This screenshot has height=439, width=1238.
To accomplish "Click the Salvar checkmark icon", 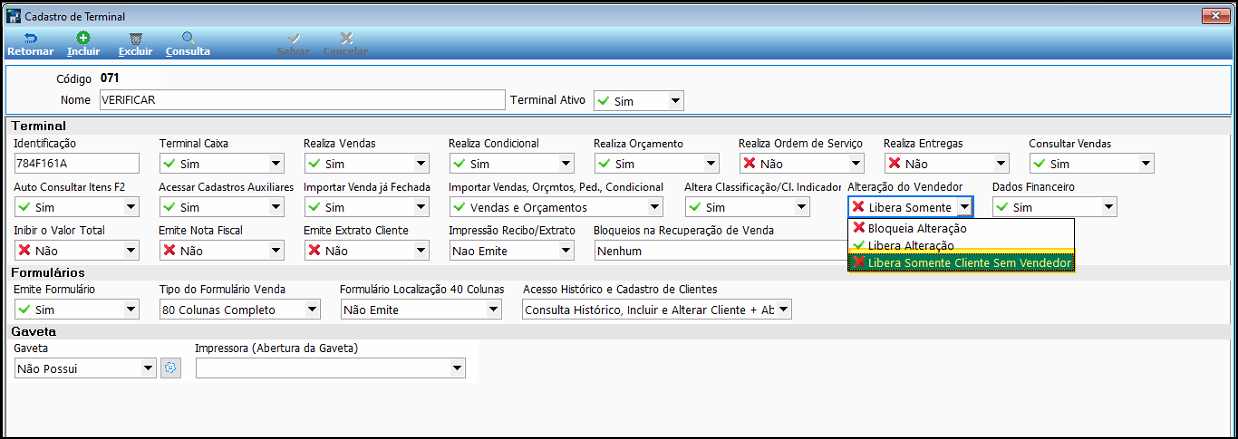I will point(293,37).
